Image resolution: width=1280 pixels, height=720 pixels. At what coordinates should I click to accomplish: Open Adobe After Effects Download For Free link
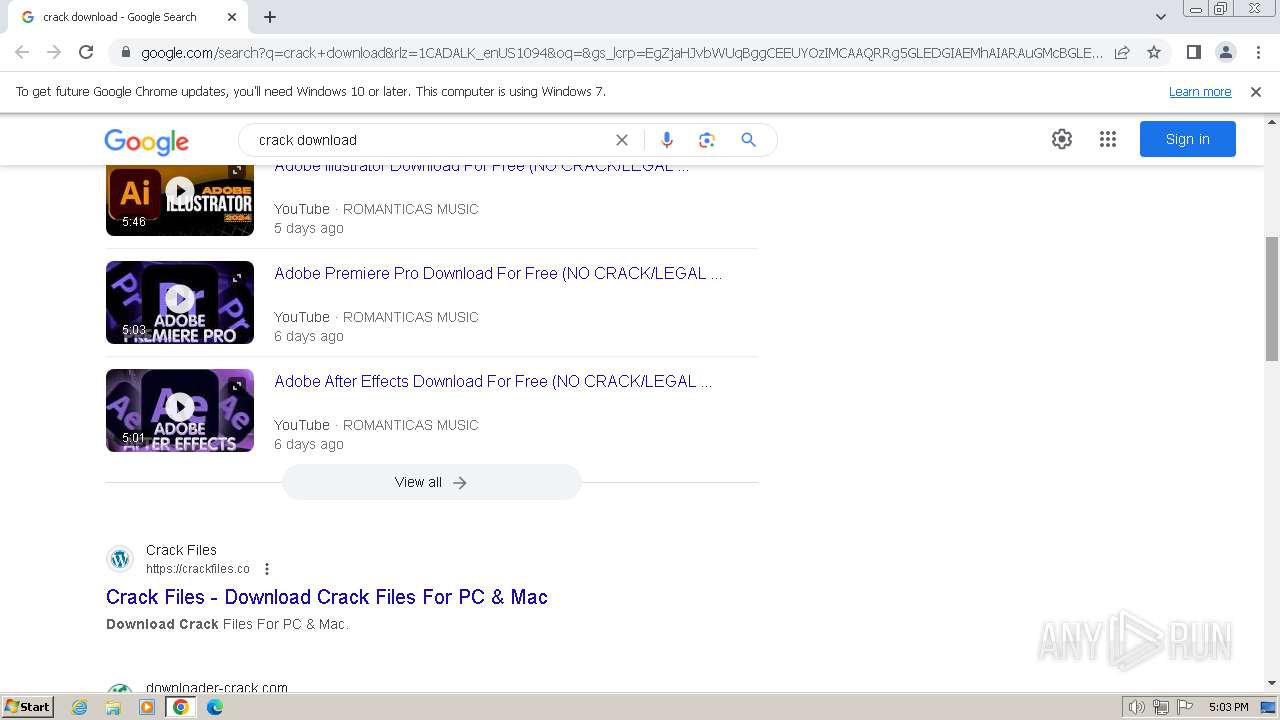point(493,381)
